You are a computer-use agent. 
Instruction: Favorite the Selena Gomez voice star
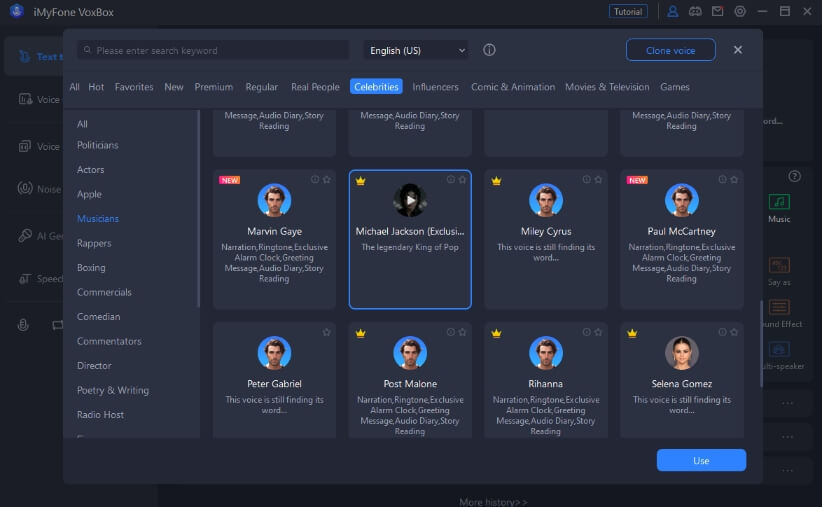click(x=734, y=332)
